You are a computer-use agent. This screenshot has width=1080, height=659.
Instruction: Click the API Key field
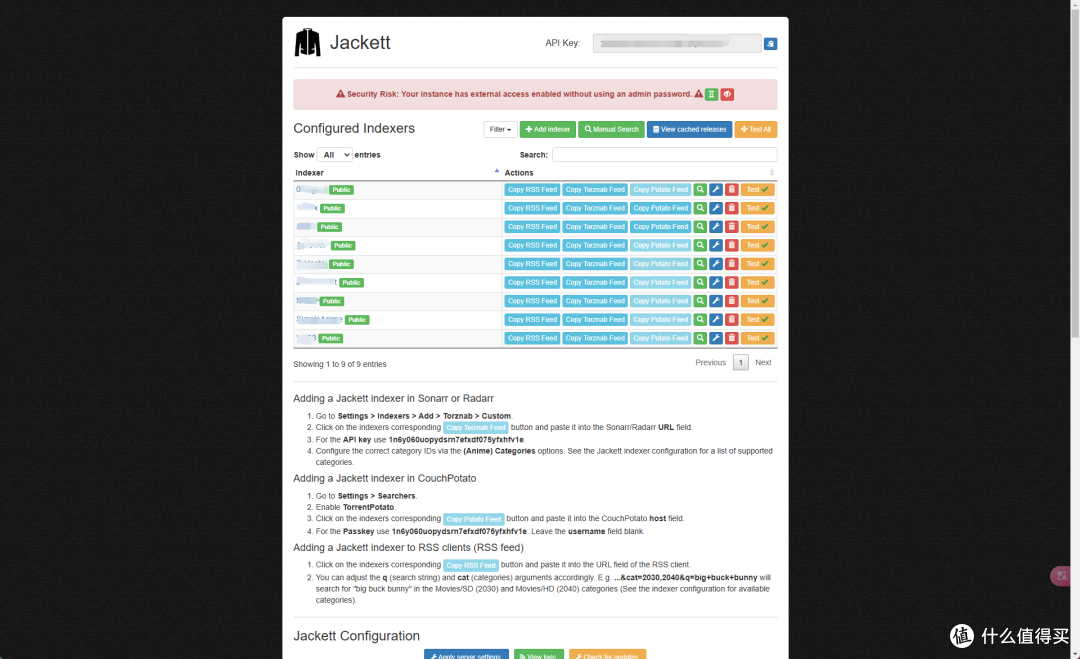pyautogui.click(x=677, y=43)
